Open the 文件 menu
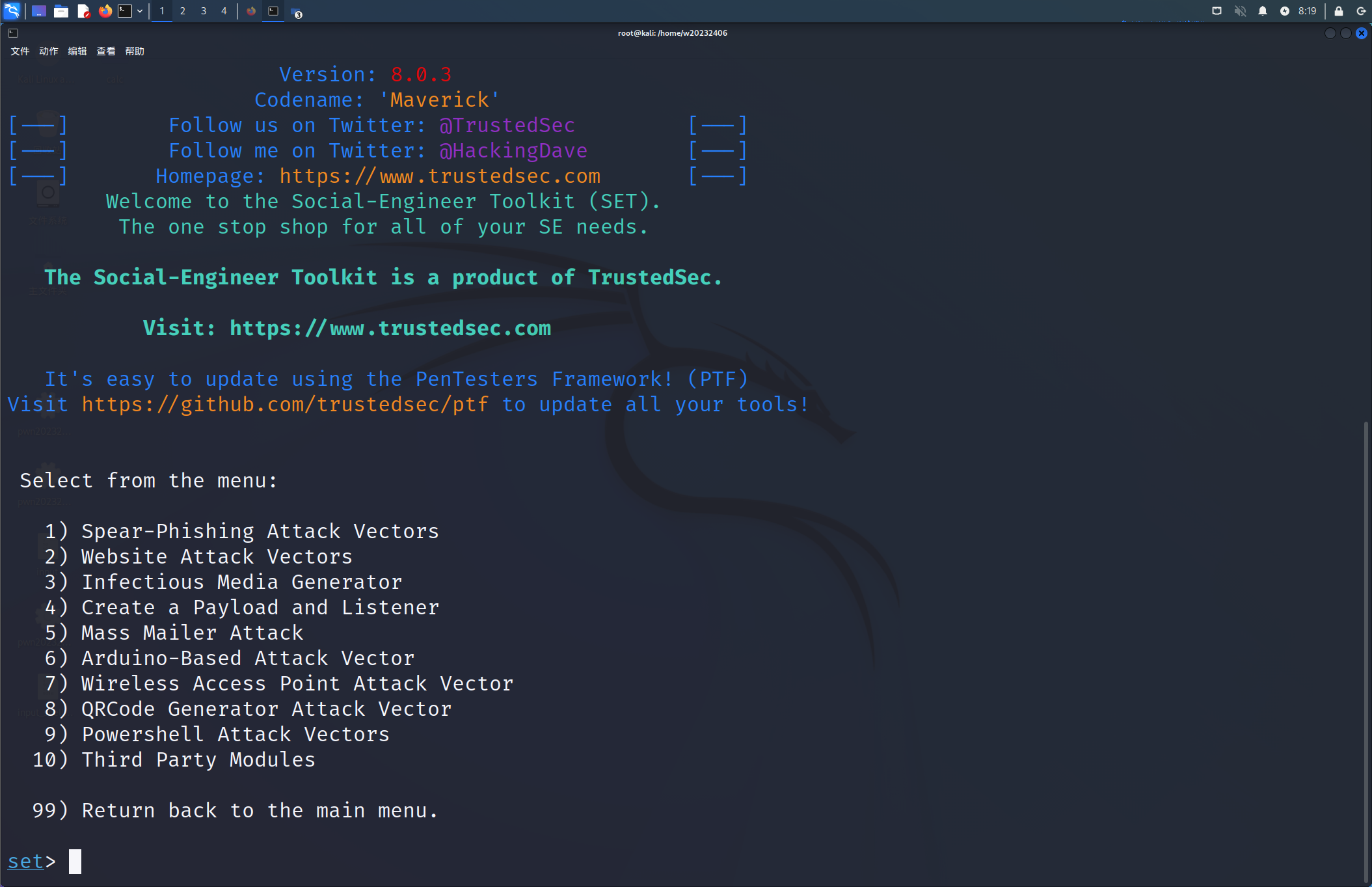 (x=20, y=51)
